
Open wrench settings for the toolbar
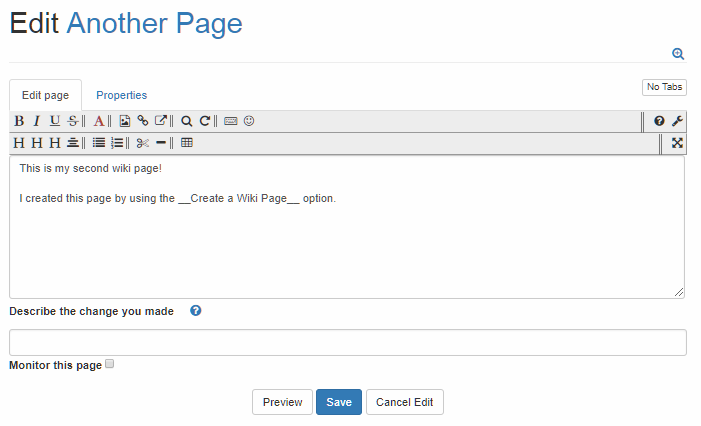click(x=677, y=121)
